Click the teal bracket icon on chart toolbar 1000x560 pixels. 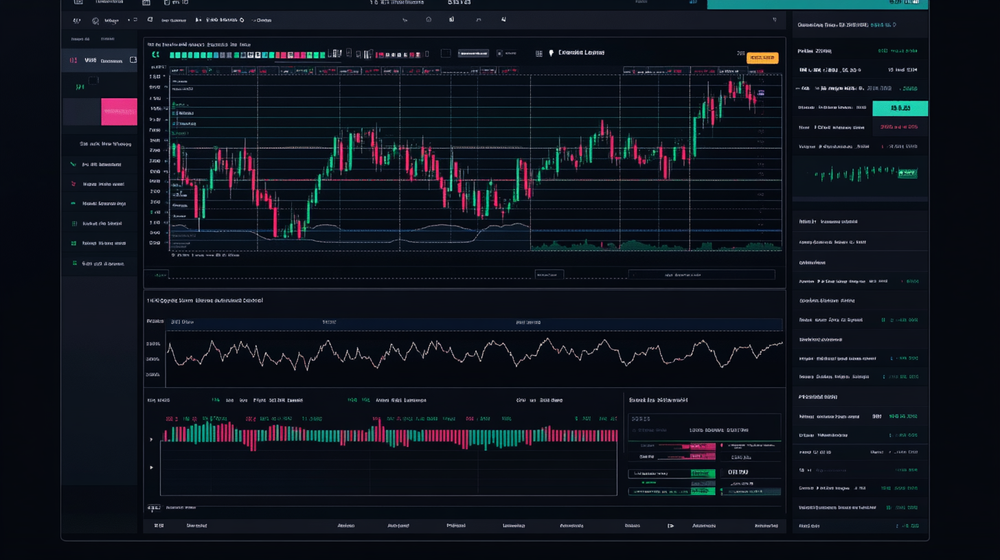(155, 56)
